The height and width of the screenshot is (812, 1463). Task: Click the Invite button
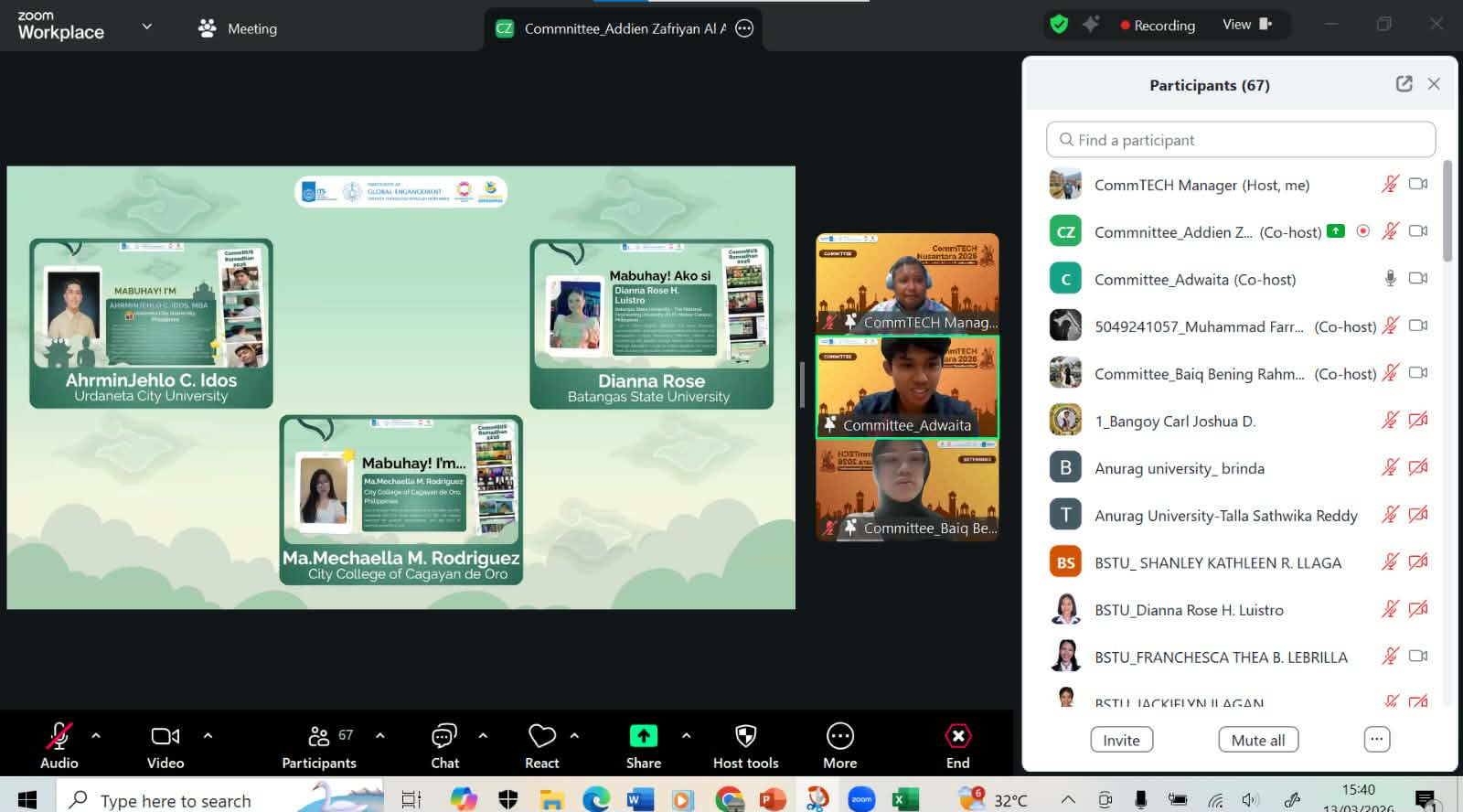click(x=1121, y=740)
